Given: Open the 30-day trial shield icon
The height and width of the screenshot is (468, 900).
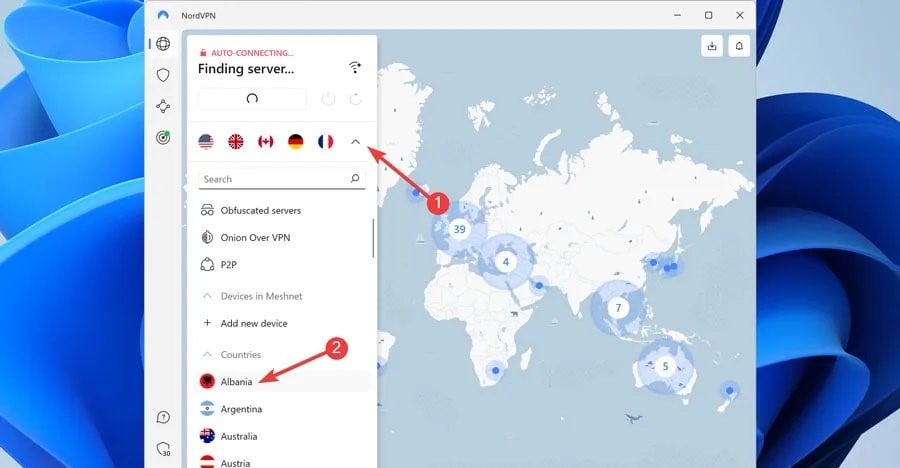Looking at the screenshot, I should 164,448.
